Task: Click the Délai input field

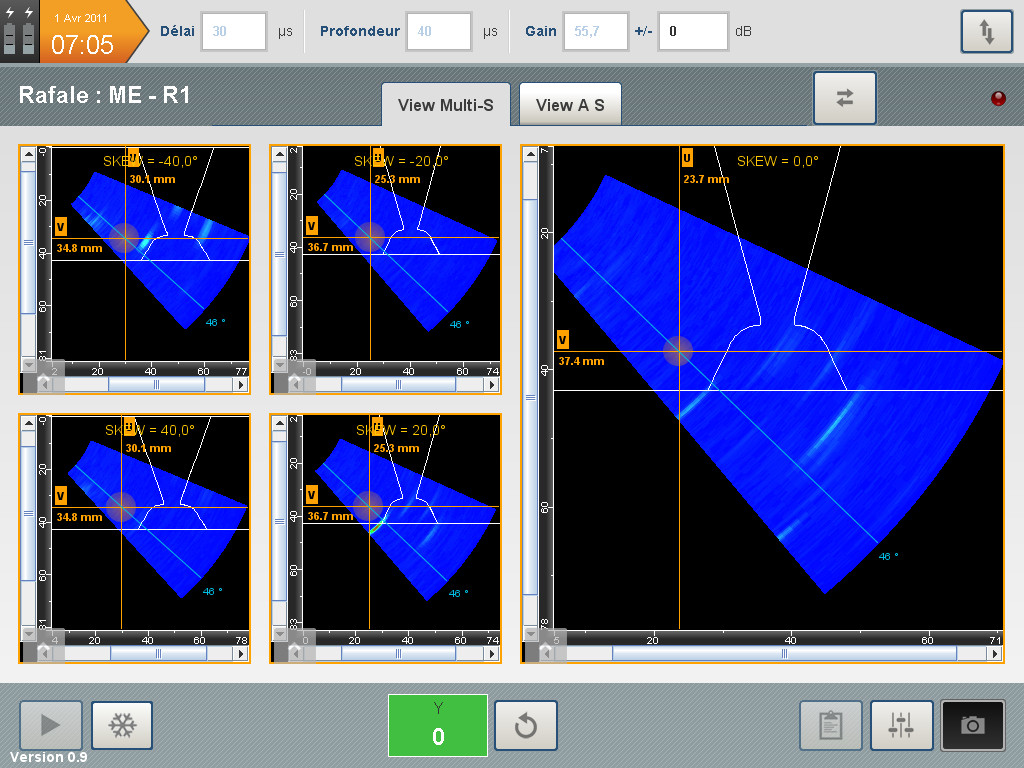Action: click(234, 32)
